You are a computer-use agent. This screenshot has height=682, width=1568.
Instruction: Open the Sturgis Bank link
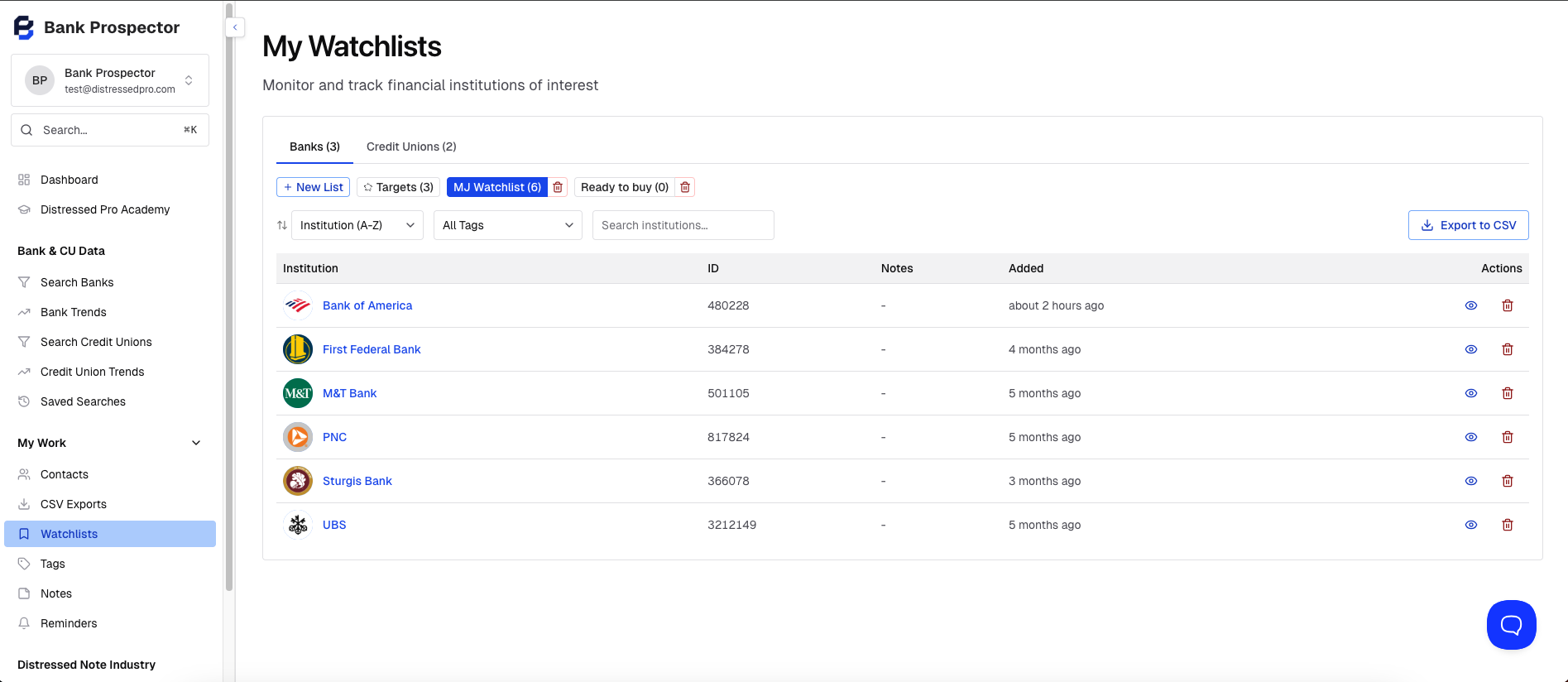357,481
